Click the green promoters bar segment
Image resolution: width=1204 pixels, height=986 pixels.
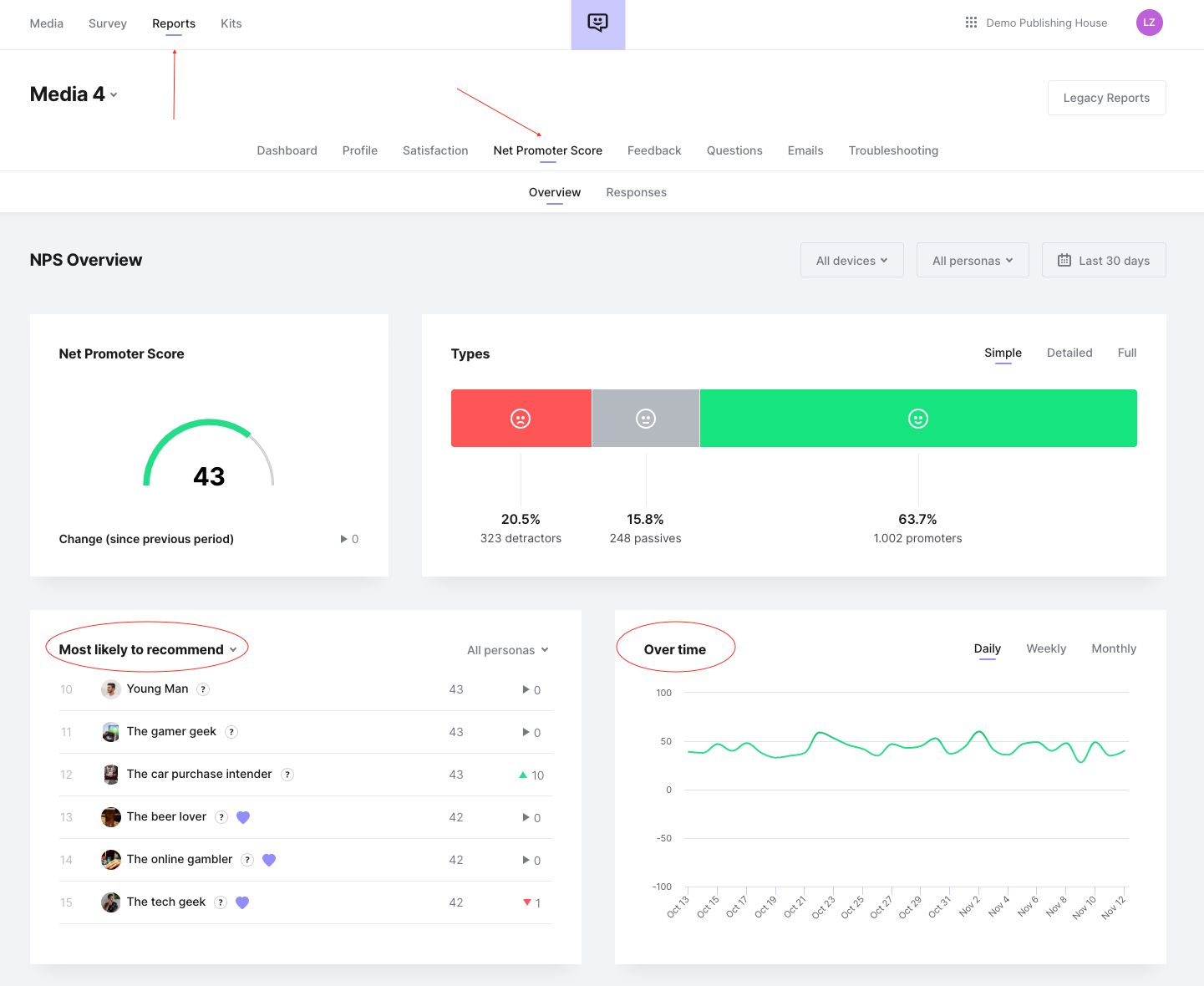918,418
